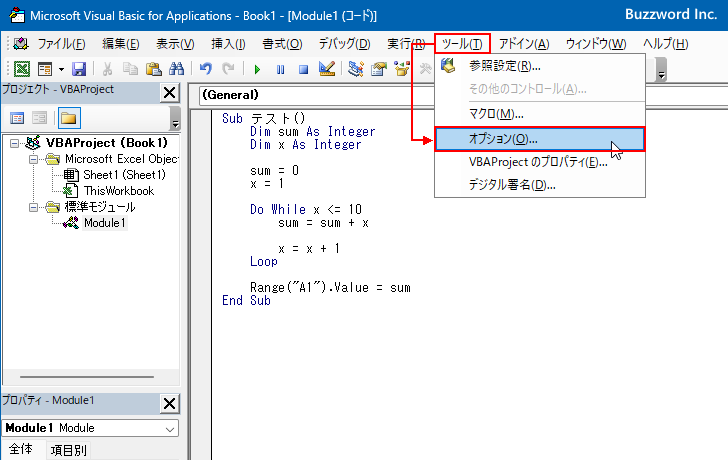Image resolution: width=728 pixels, height=460 pixels.
Task: Click the VBA icon left of the File menu
Action: point(20,44)
